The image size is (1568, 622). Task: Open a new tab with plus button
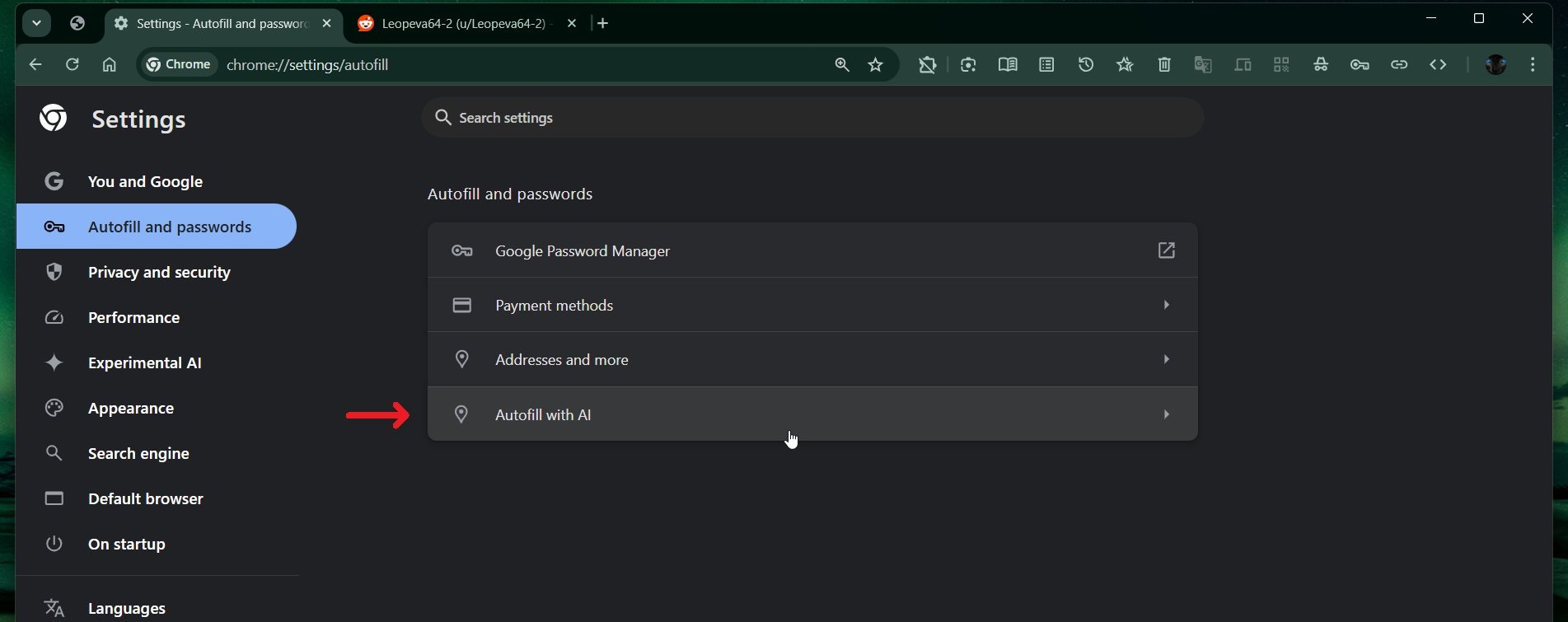click(603, 24)
